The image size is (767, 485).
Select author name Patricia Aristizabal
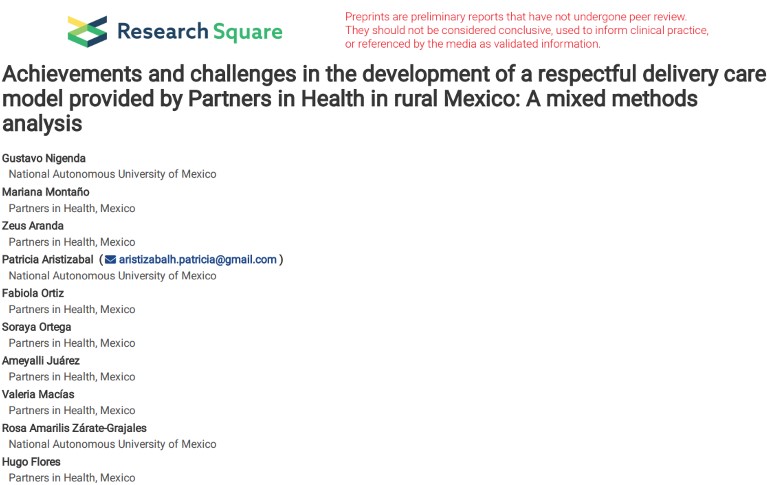[47, 259]
